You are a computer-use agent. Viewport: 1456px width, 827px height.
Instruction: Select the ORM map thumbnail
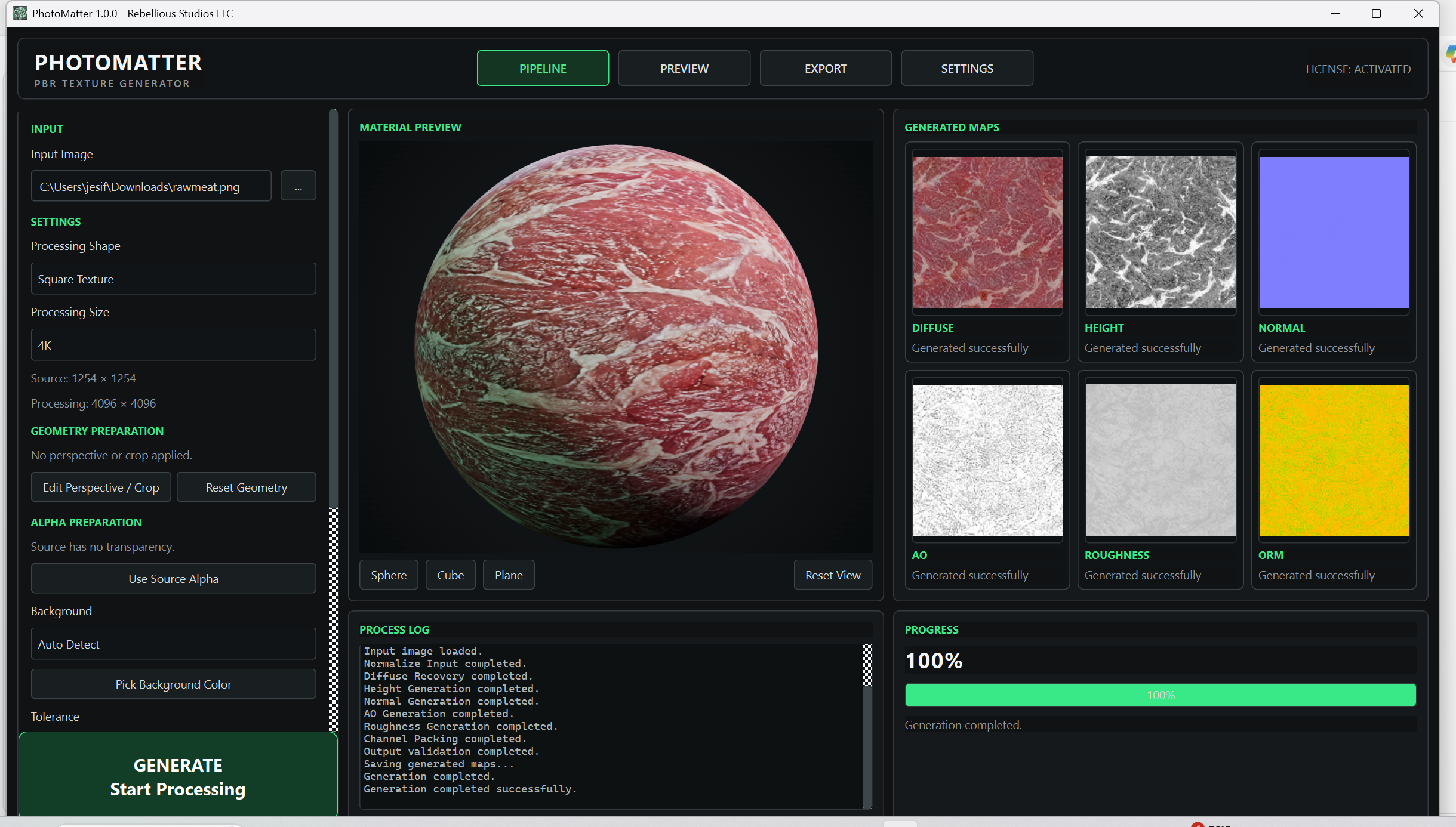coord(1334,460)
